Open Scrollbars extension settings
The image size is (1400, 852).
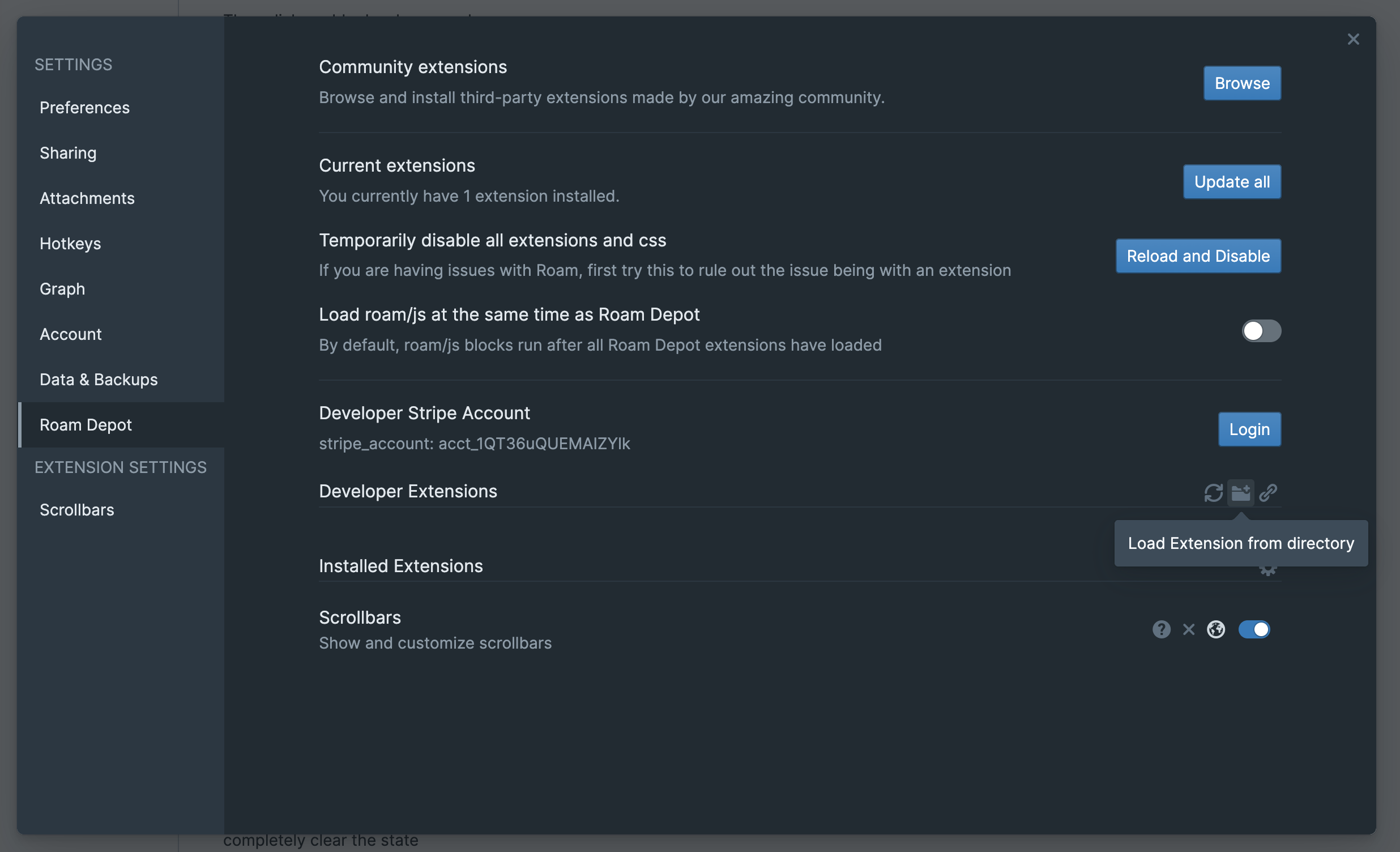tap(76, 509)
